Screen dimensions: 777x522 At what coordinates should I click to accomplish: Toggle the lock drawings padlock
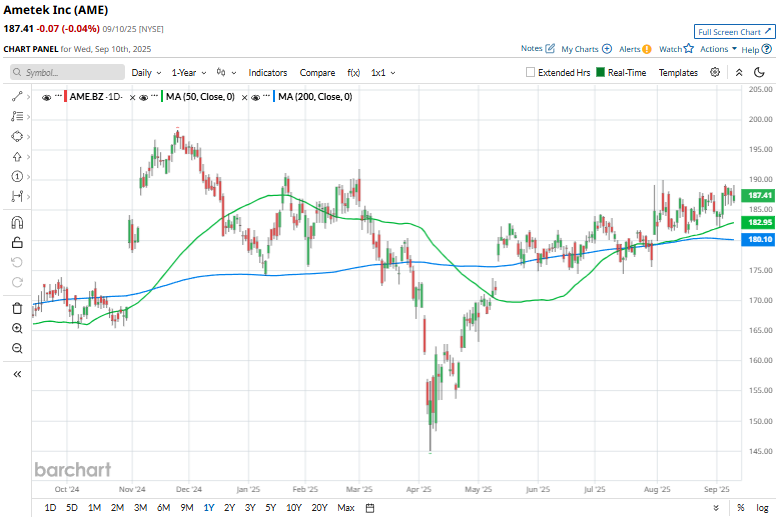click(x=17, y=242)
